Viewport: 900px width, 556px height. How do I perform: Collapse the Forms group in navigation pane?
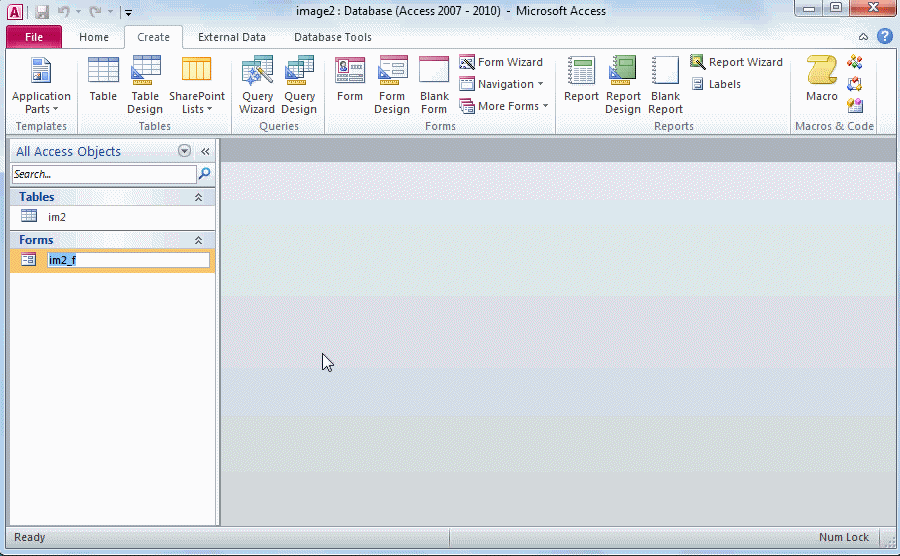pyautogui.click(x=198, y=241)
